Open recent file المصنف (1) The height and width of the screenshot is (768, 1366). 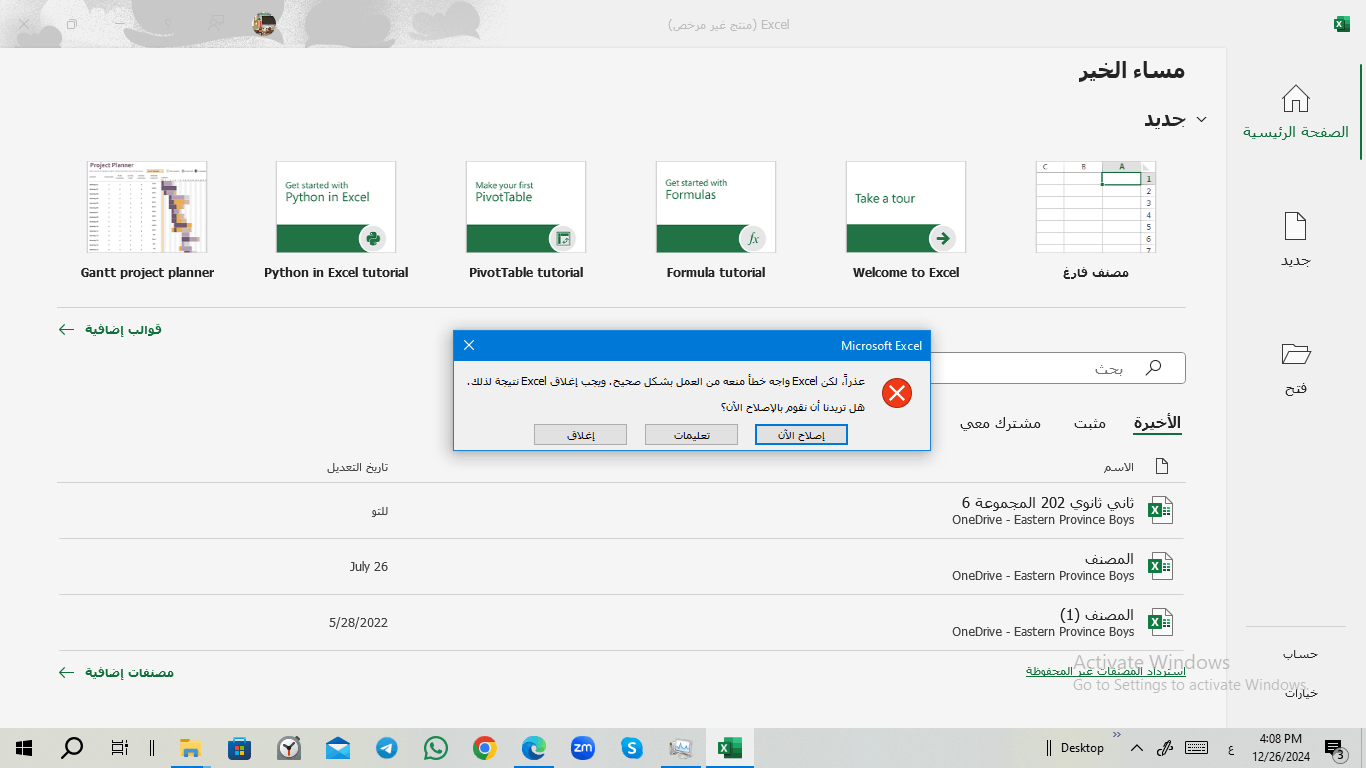[x=621, y=622]
